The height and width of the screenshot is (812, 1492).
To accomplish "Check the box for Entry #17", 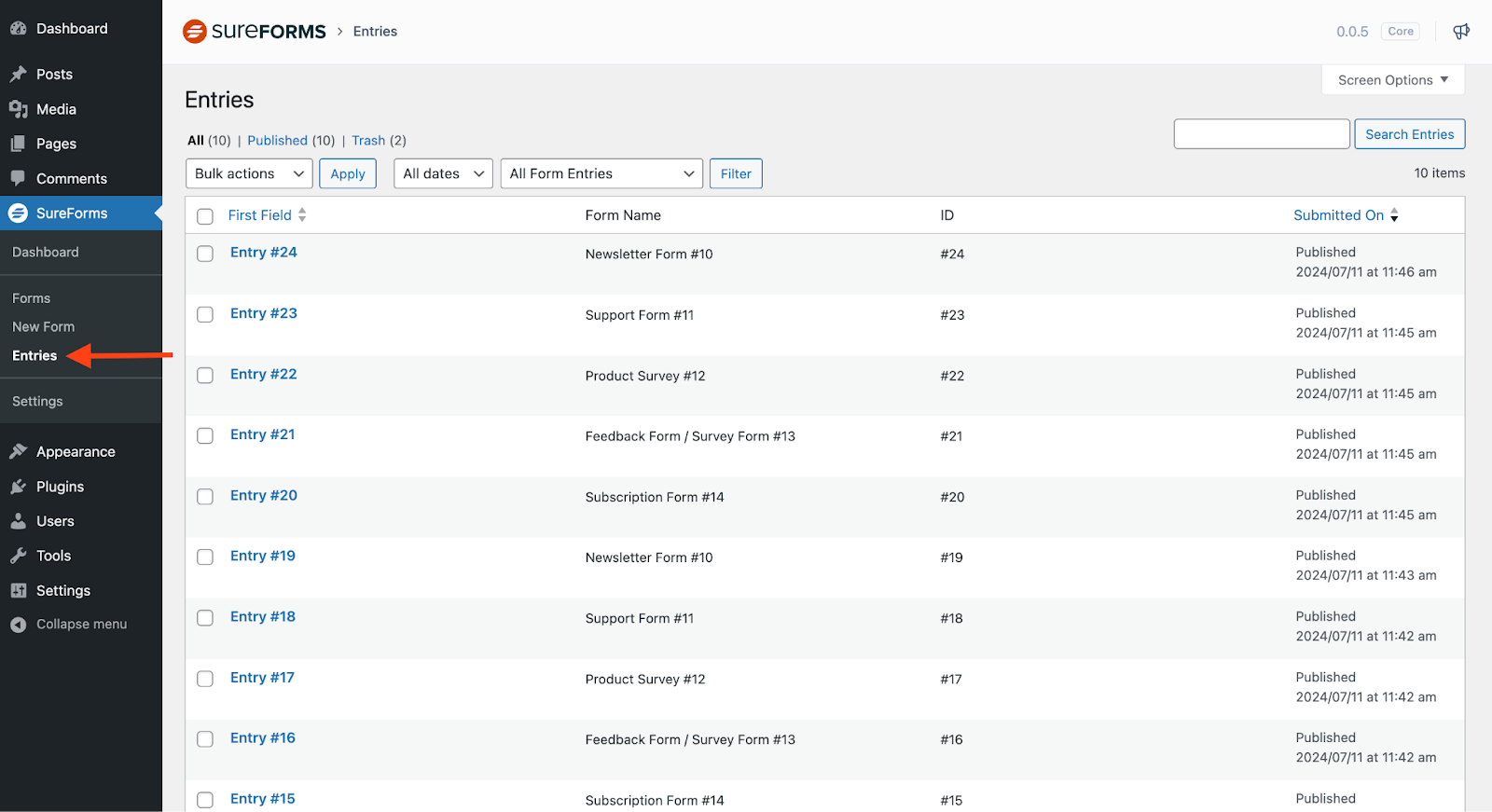I will [x=205, y=679].
